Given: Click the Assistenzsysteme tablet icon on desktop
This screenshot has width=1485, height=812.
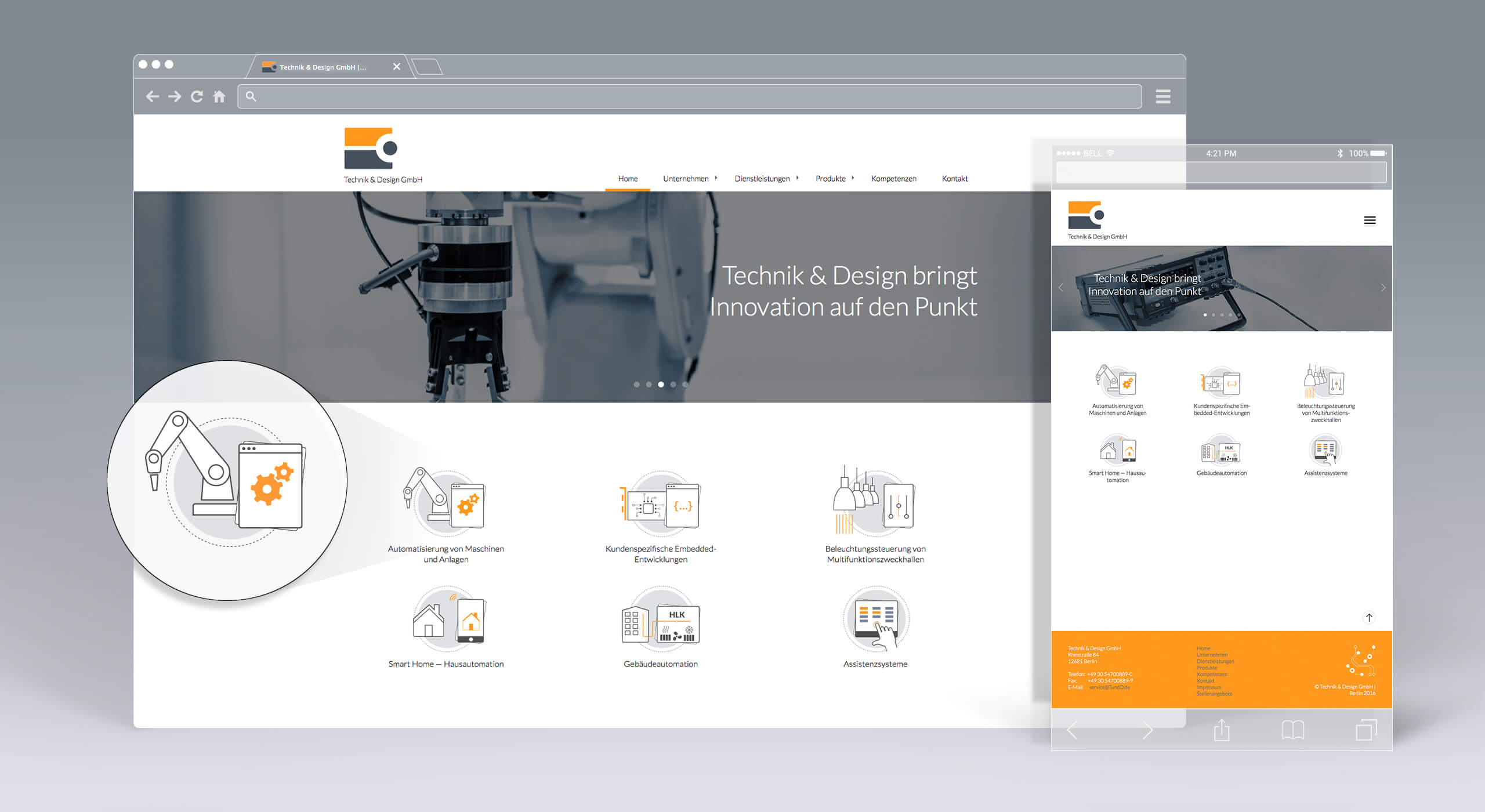Looking at the screenshot, I should (875, 621).
